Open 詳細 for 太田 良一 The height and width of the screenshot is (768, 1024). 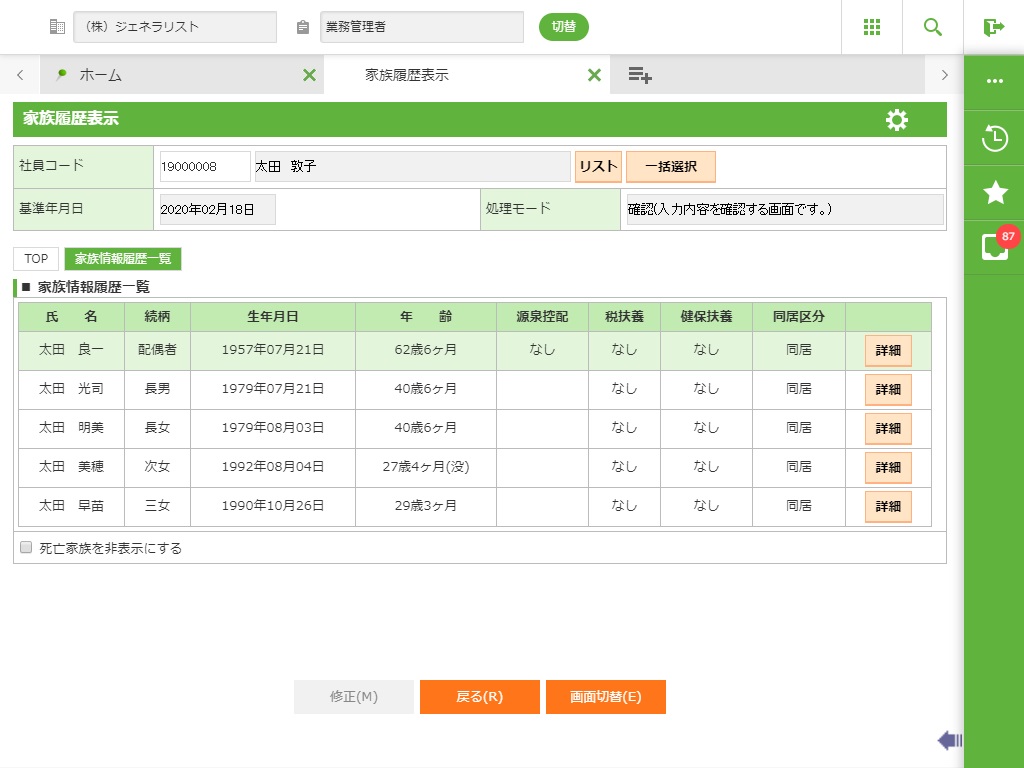(x=888, y=351)
